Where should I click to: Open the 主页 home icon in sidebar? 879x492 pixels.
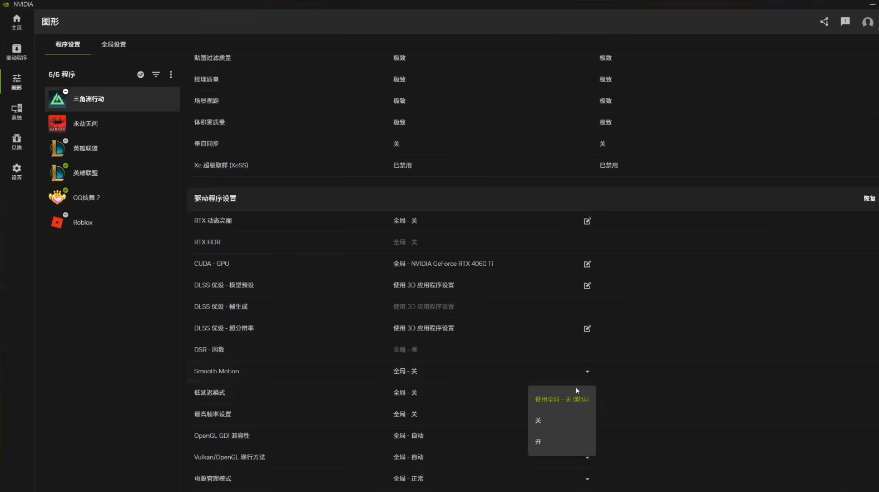pyautogui.click(x=16, y=21)
